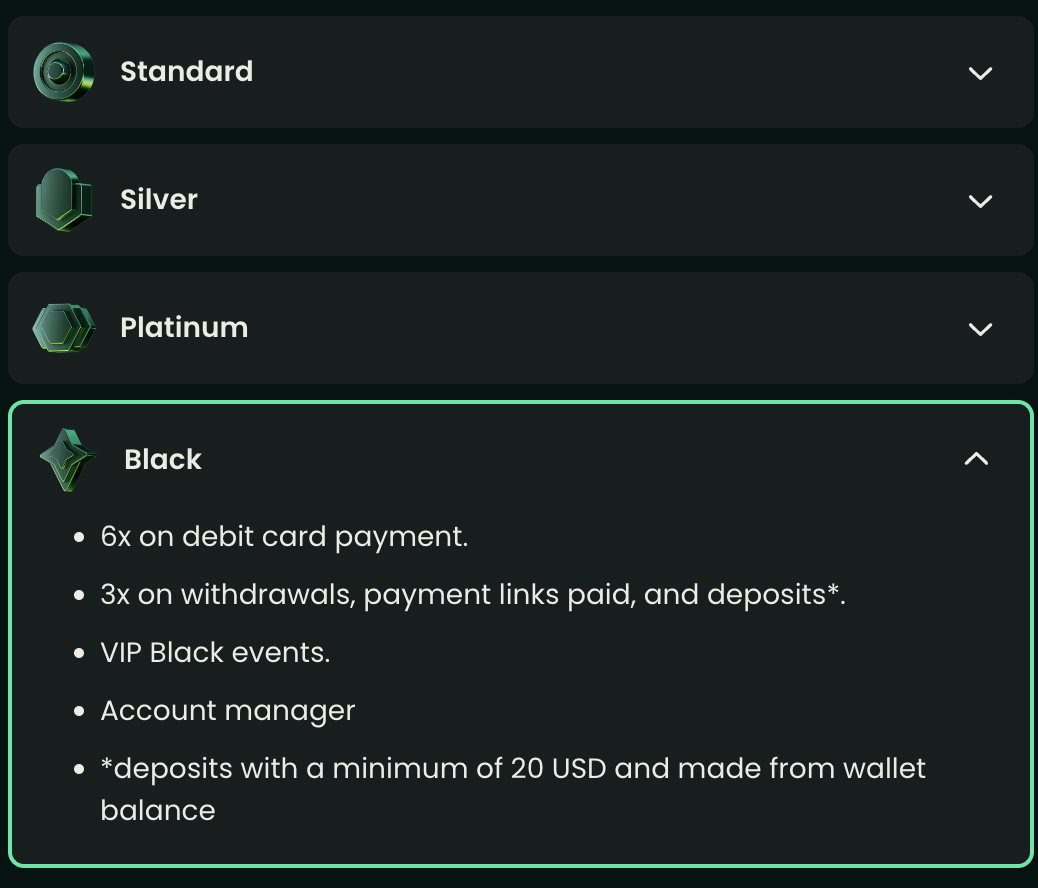Click the bullet dot before VIP Black events
Viewport: 1038px width, 888px height.
coord(80,654)
